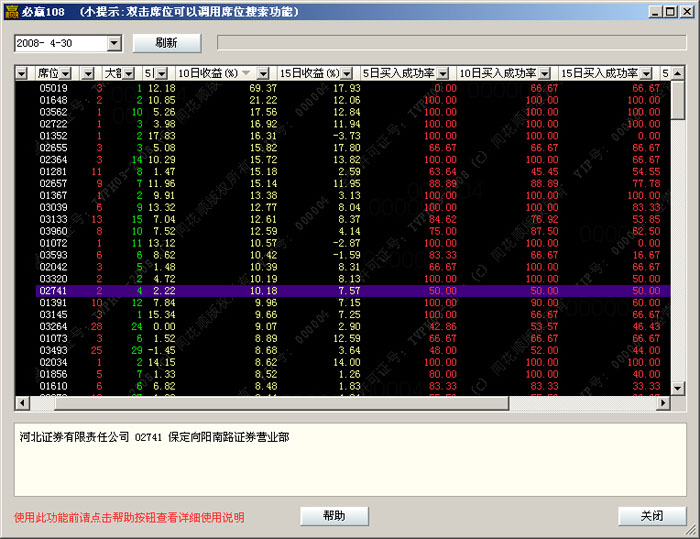
Task: Open the 10日收益(%) column filter arrow
Action: pyautogui.click(x=263, y=74)
